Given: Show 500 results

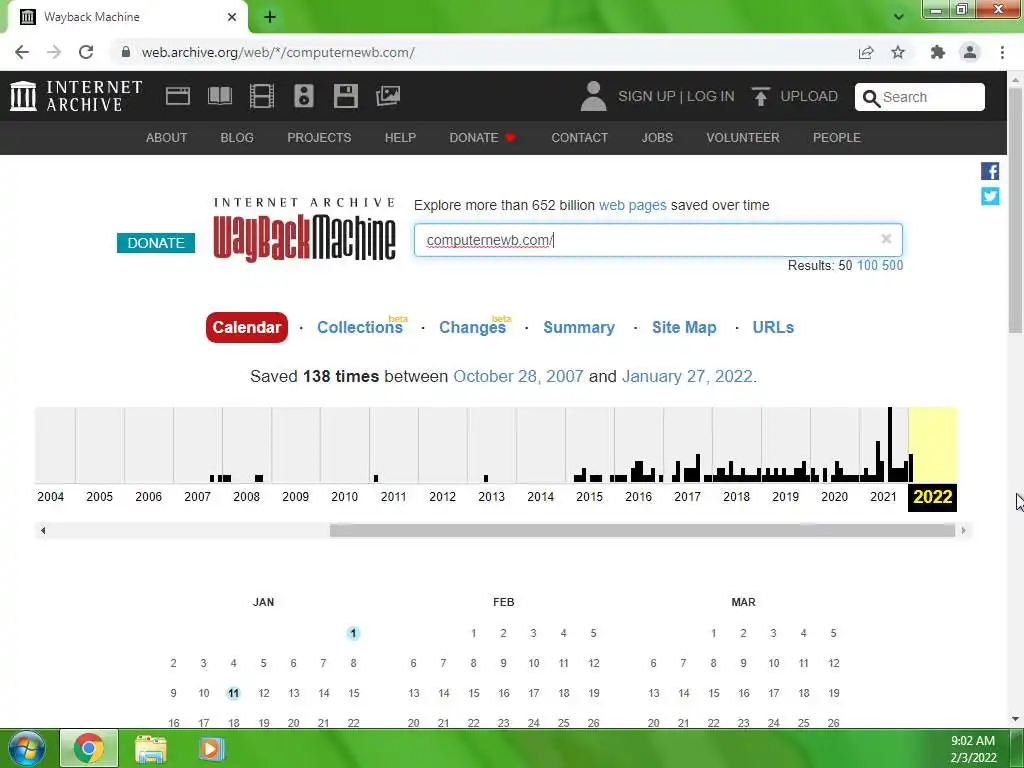Looking at the screenshot, I should tap(892, 265).
